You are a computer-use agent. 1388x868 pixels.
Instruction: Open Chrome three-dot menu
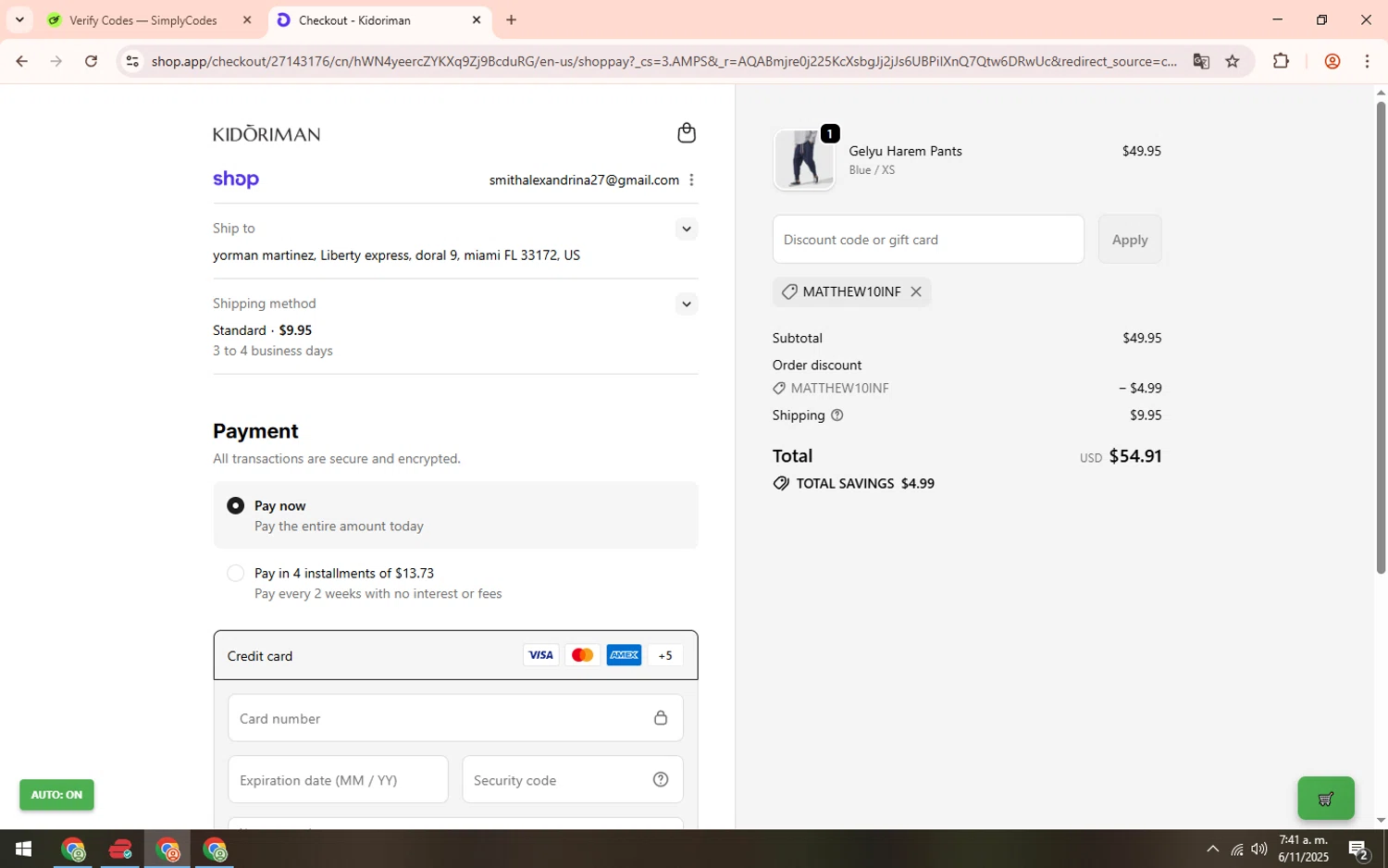[x=1367, y=61]
